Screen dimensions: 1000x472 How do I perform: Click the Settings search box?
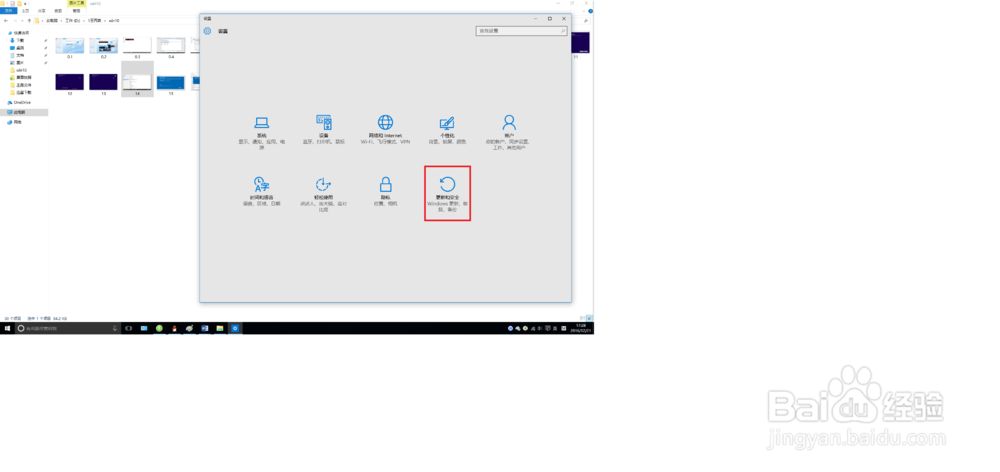521,31
